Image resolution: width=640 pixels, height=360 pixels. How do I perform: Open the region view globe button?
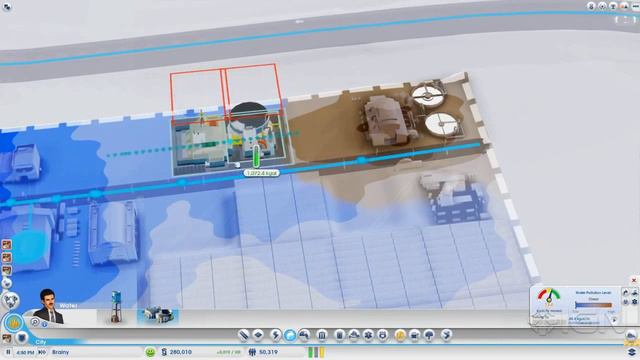coord(10,301)
